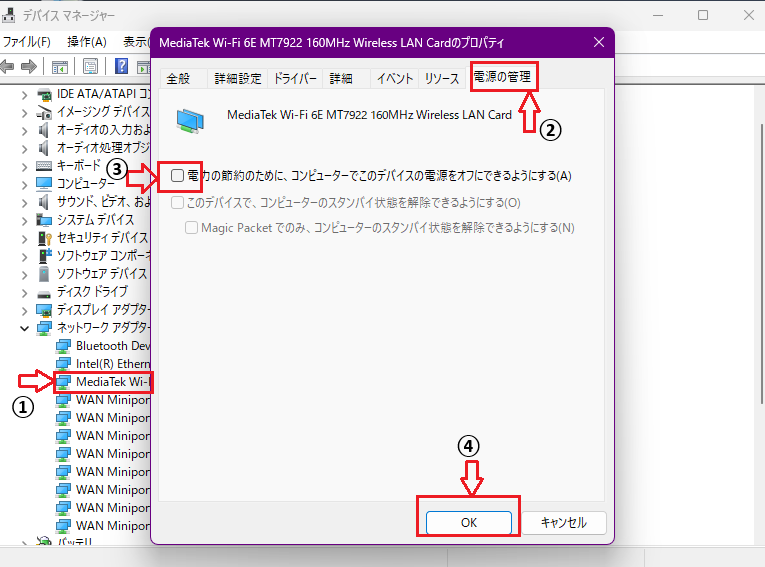
Task: Expand the キーボード node
Action: (24, 167)
